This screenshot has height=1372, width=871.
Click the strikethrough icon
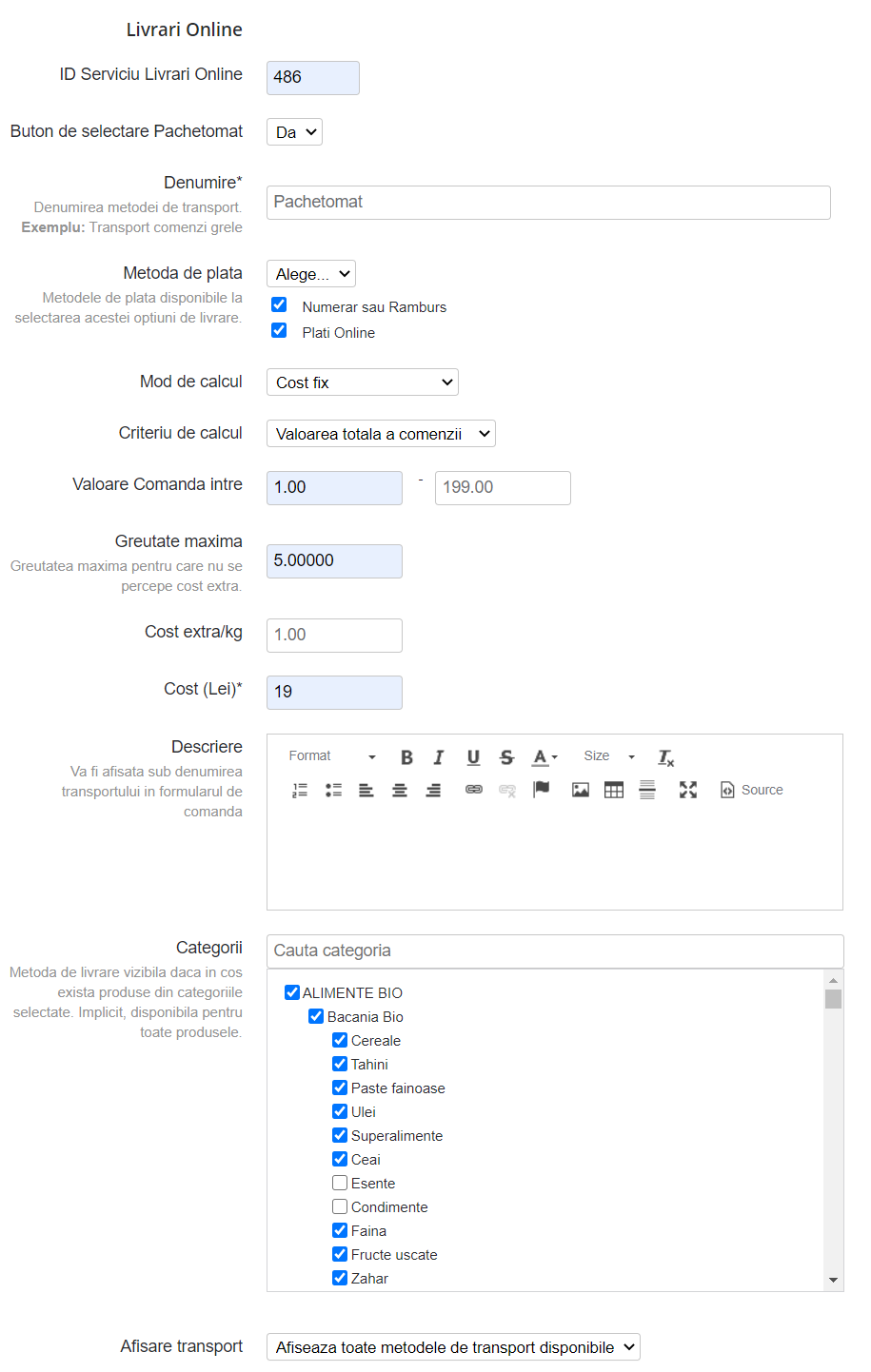[506, 757]
